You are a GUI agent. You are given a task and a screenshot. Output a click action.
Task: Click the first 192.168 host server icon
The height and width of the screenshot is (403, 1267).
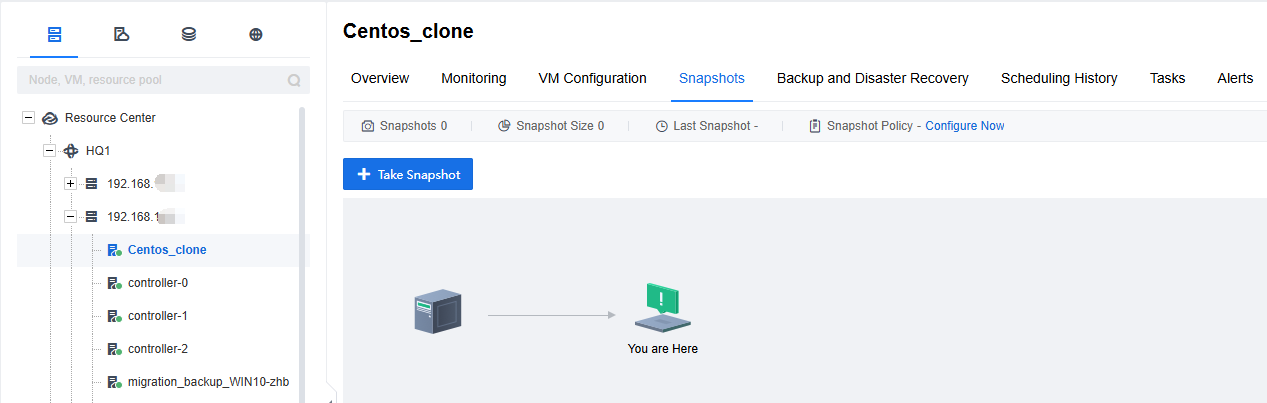[92, 184]
